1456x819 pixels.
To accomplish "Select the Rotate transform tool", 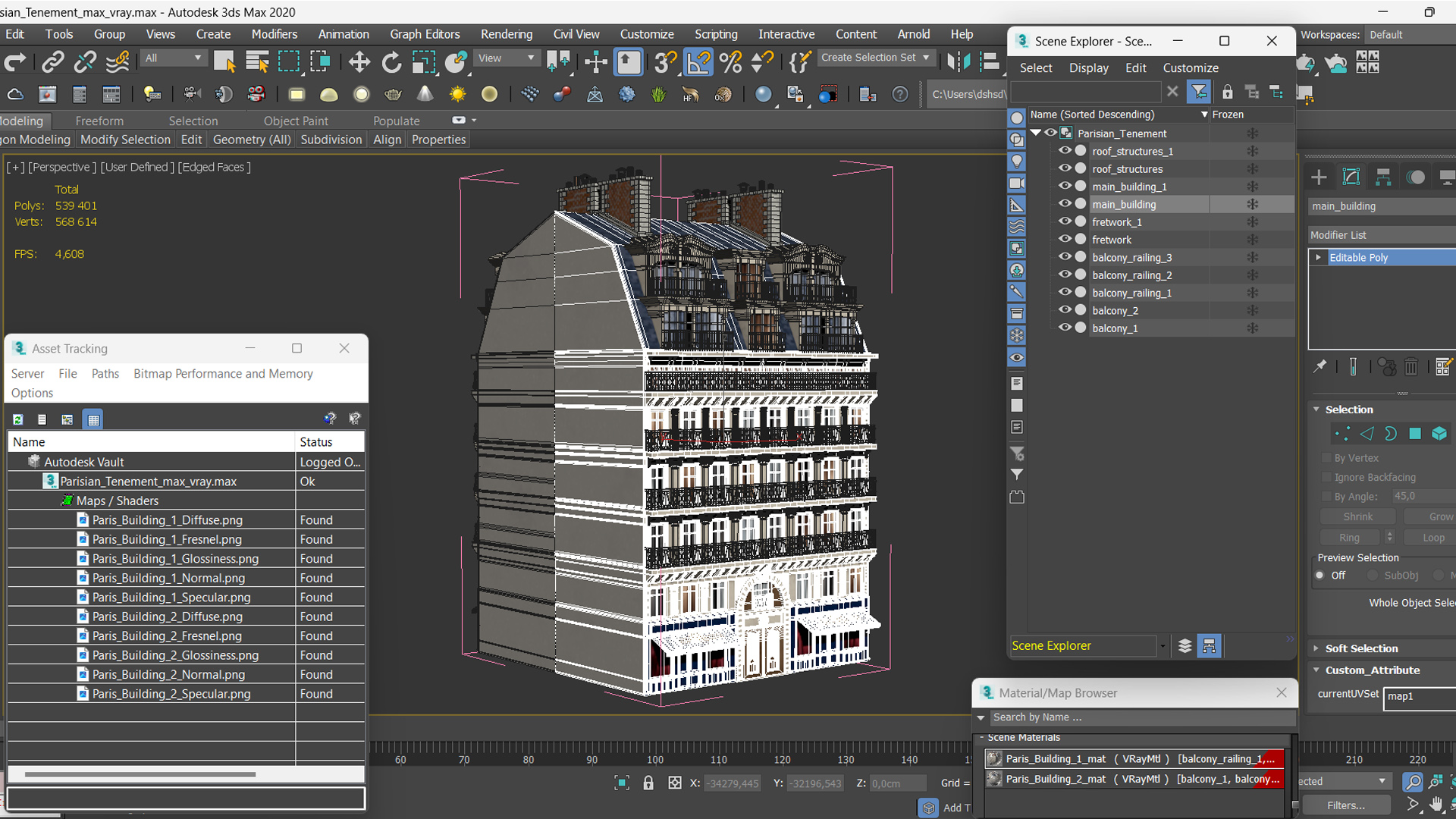I will (391, 62).
